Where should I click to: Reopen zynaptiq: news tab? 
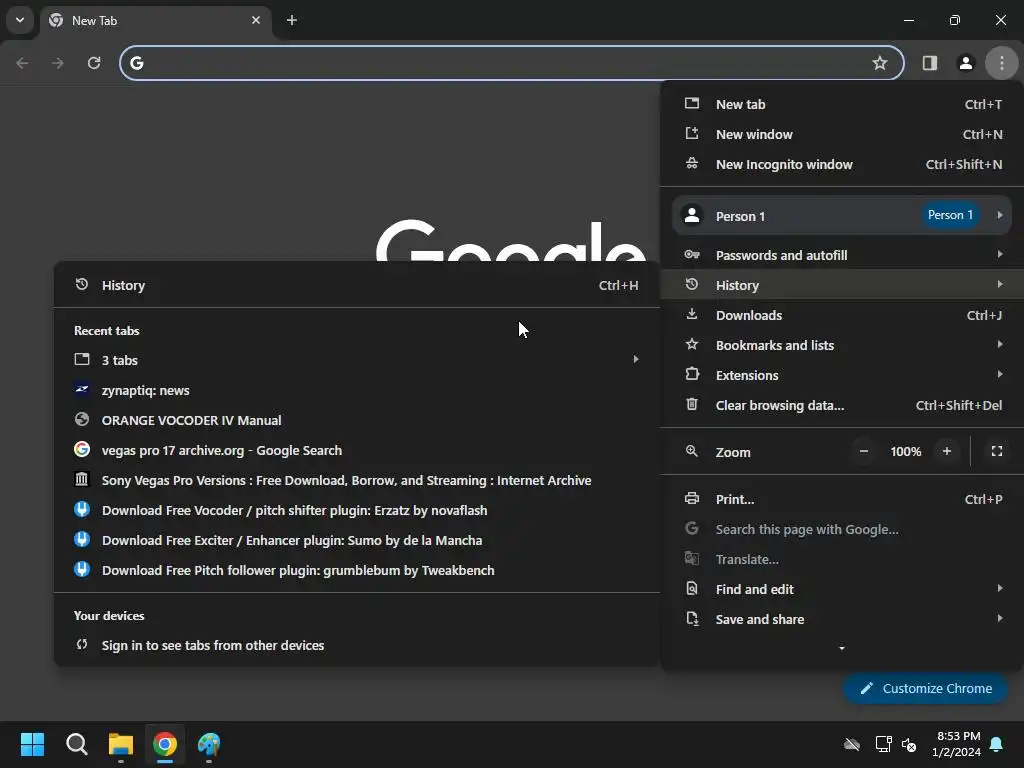point(357,391)
